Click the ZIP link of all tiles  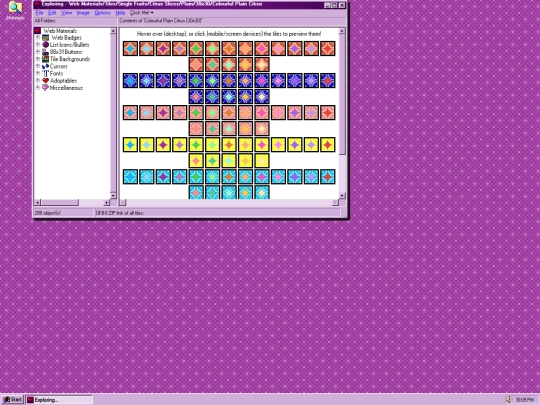coord(120,213)
